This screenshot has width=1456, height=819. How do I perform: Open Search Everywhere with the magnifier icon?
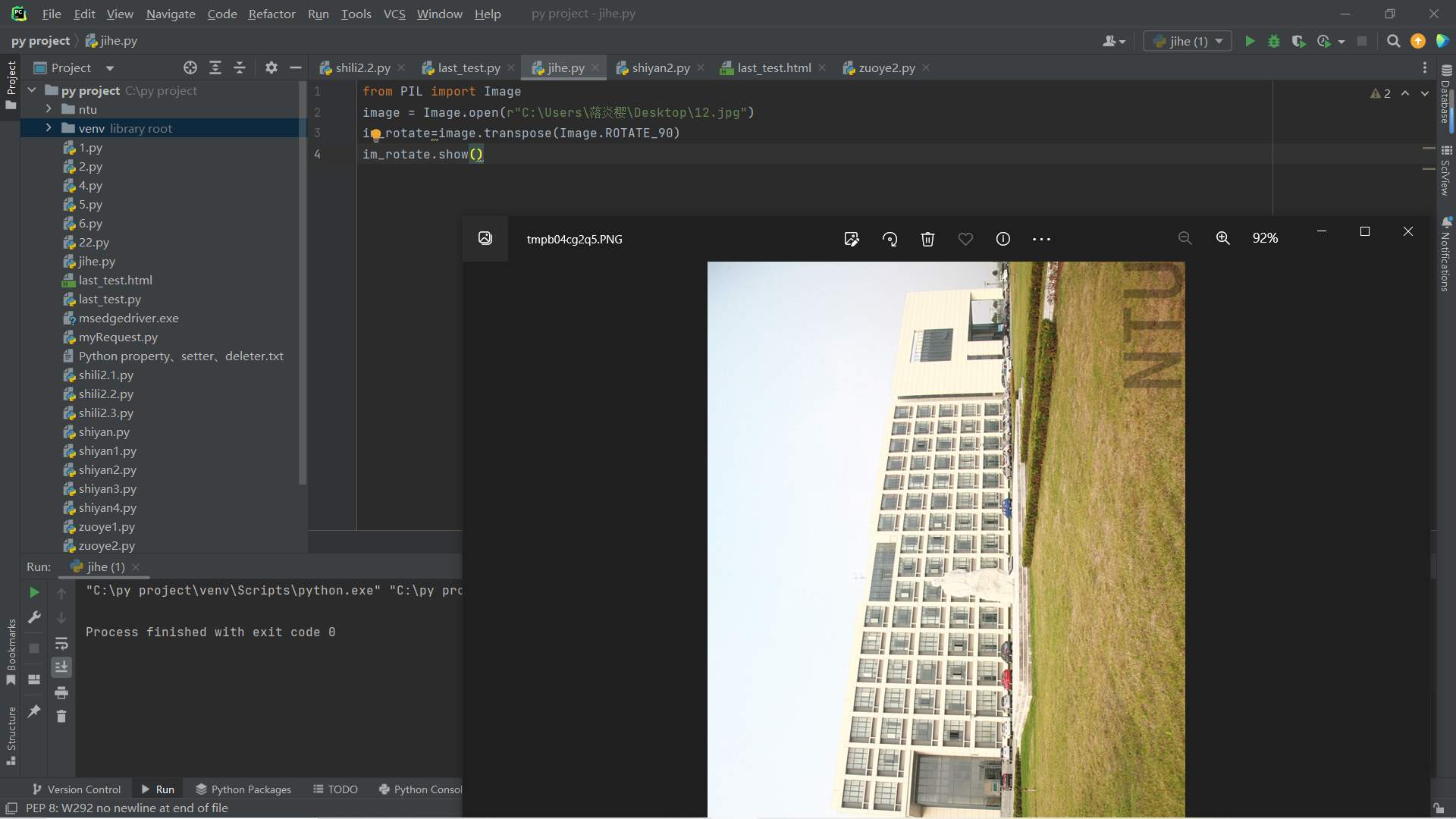coord(1393,41)
